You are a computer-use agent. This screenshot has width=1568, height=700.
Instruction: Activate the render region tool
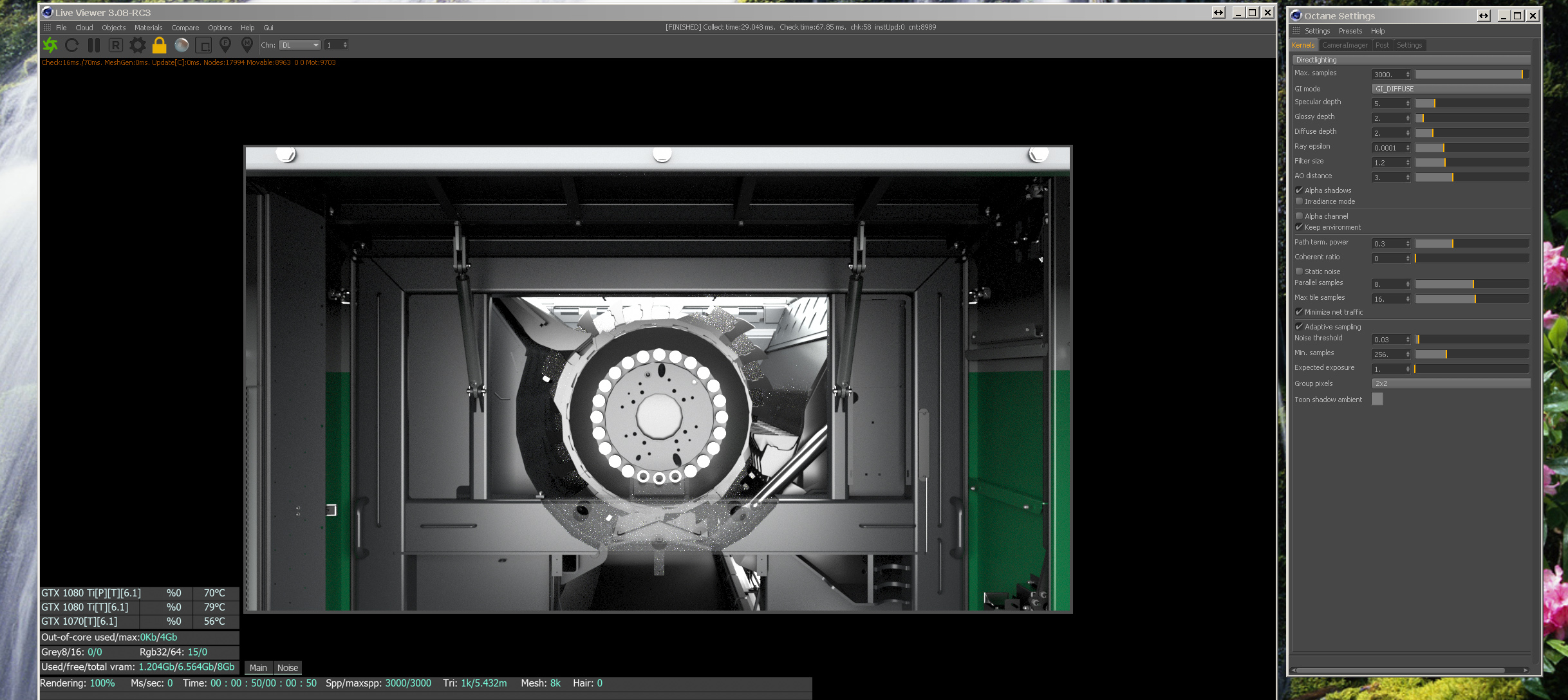click(203, 45)
